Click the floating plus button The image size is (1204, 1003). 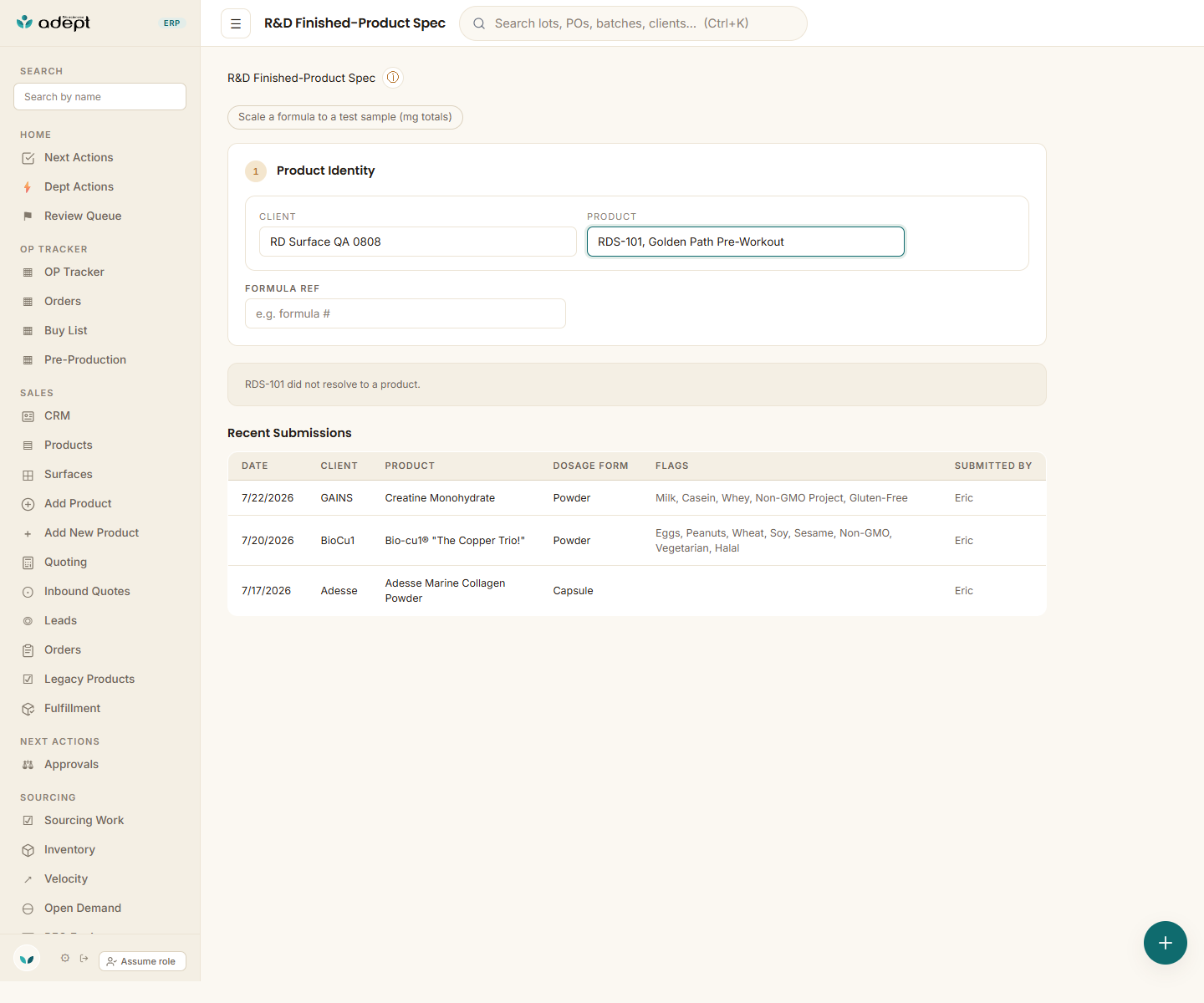tap(1166, 943)
